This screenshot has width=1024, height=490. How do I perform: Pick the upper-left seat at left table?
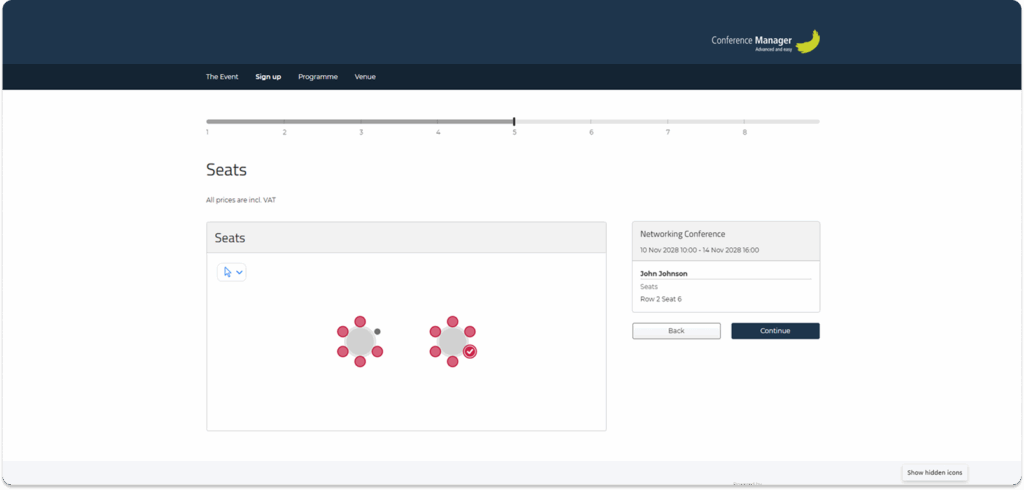coord(342,331)
